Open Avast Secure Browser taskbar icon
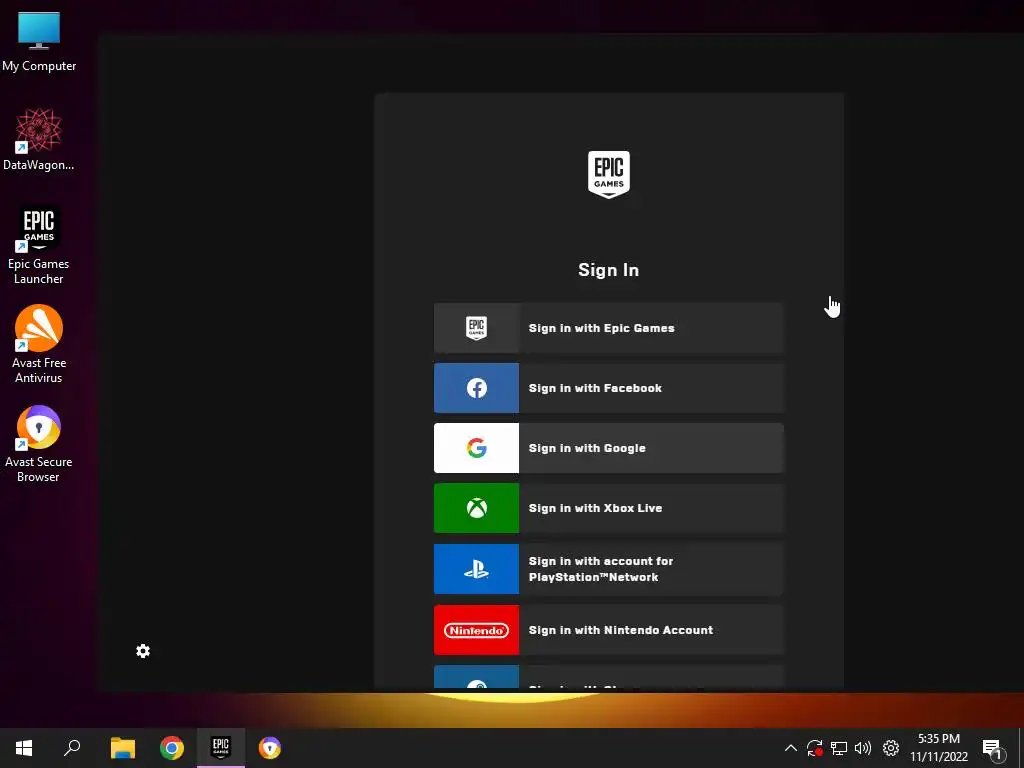The height and width of the screenshot is (768, 1024). pyautogui.click(x=270, y=748)
